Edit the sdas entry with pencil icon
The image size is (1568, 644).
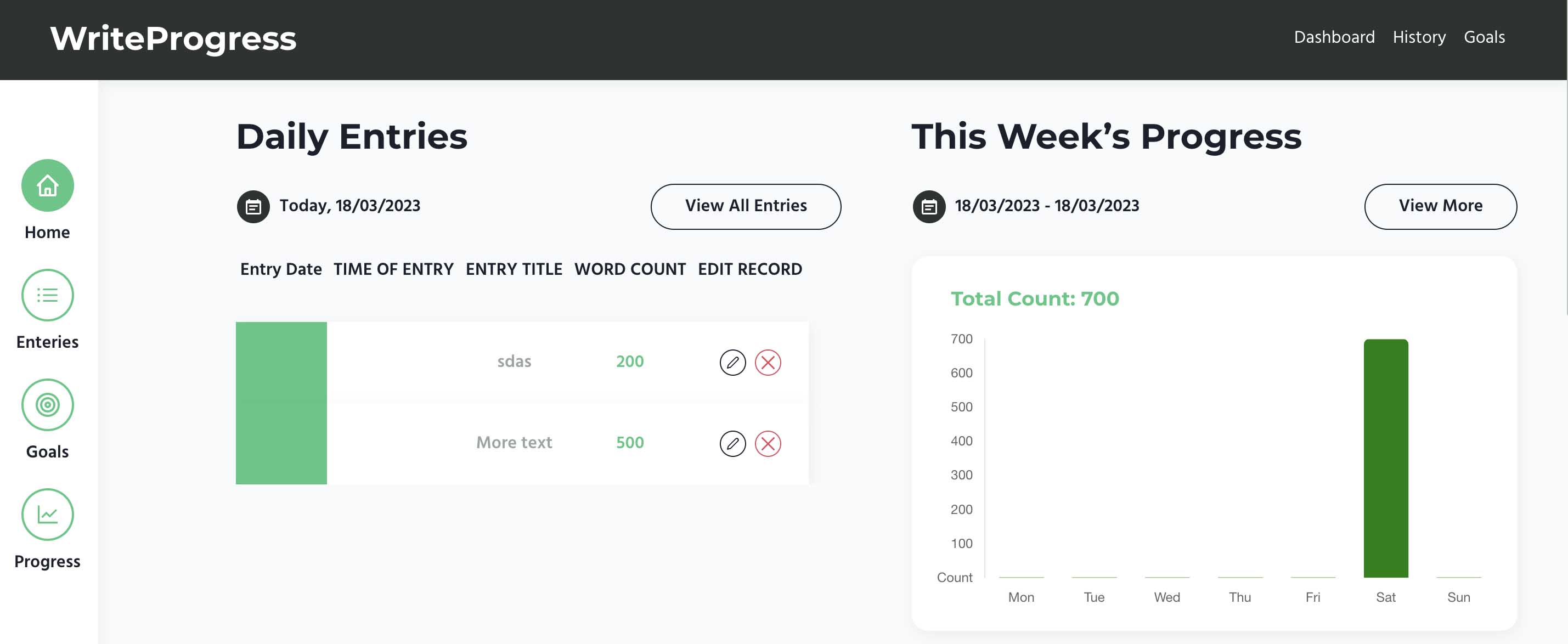pyautogui.click(x=733, y=363)
